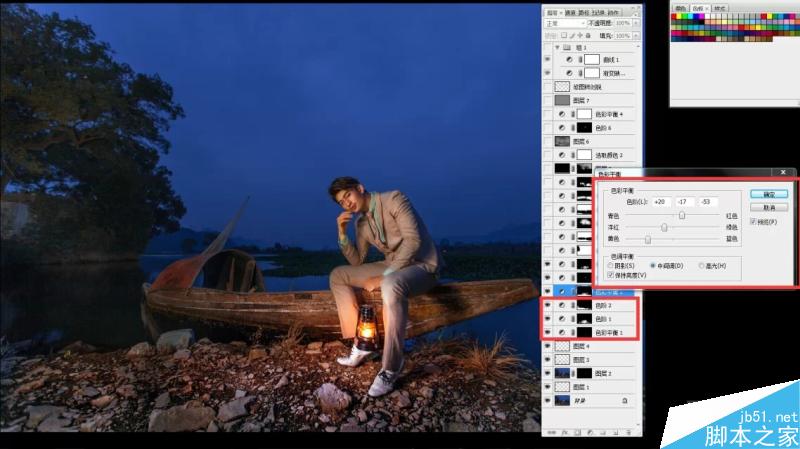
Task: Select 图层 7 gray layer thumbnail
Action: click(562, 101)
